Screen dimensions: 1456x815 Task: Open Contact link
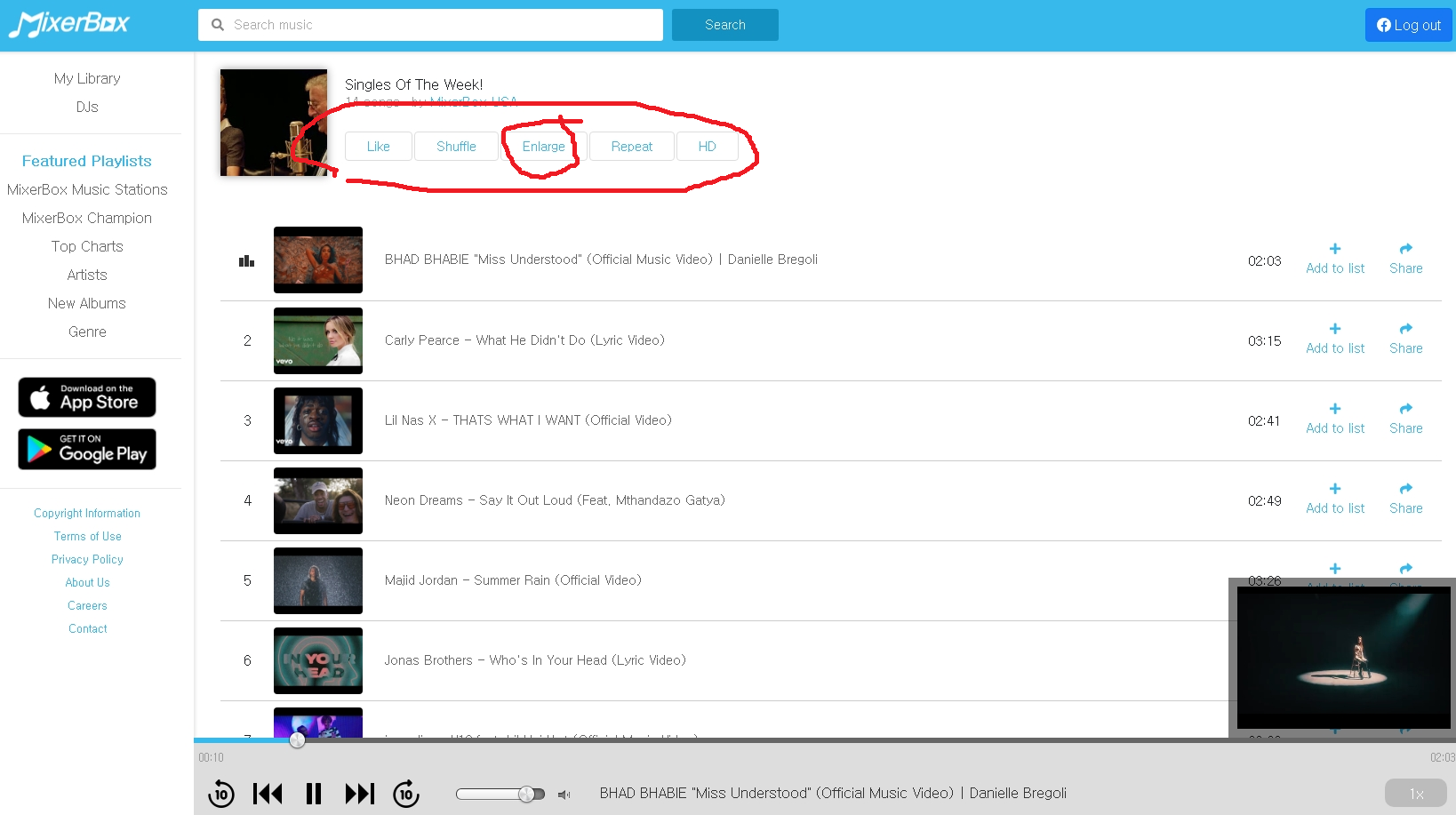tap(87, 628)
